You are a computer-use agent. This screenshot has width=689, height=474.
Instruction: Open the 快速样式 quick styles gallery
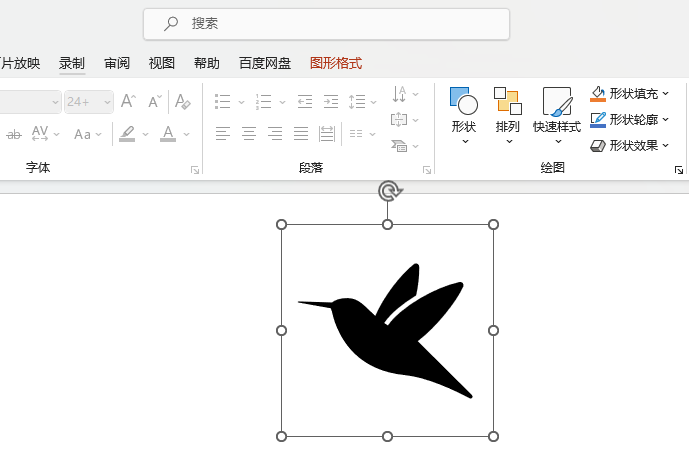(557, 116)
